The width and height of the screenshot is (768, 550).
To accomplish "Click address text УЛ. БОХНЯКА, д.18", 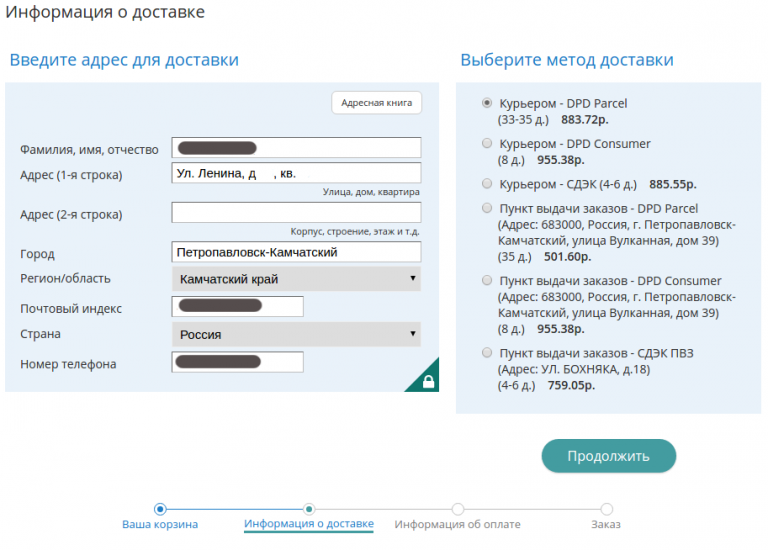I will [x=595, y=369].
